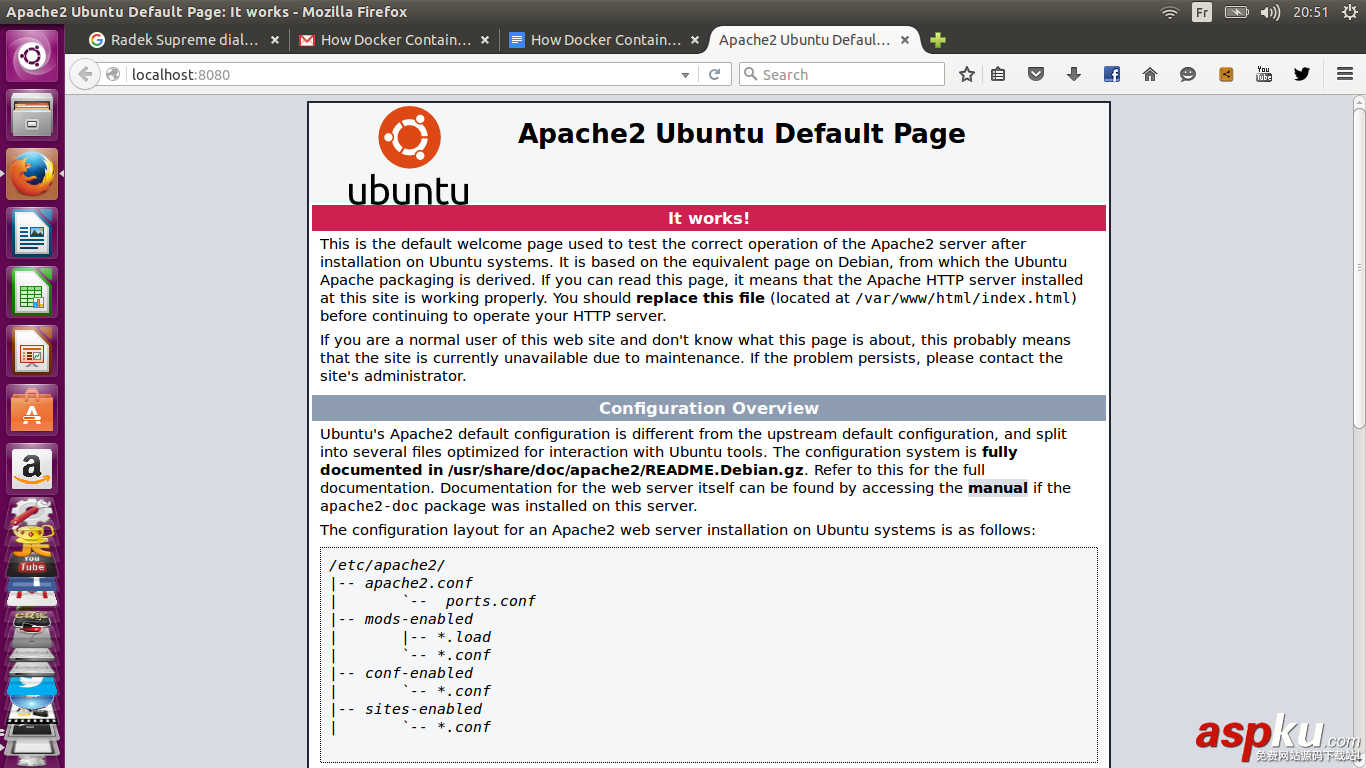Open the Ubuntu Dash search launcher
The width and height of the screenshot is (1366, 768).
[x=33, y=55]
